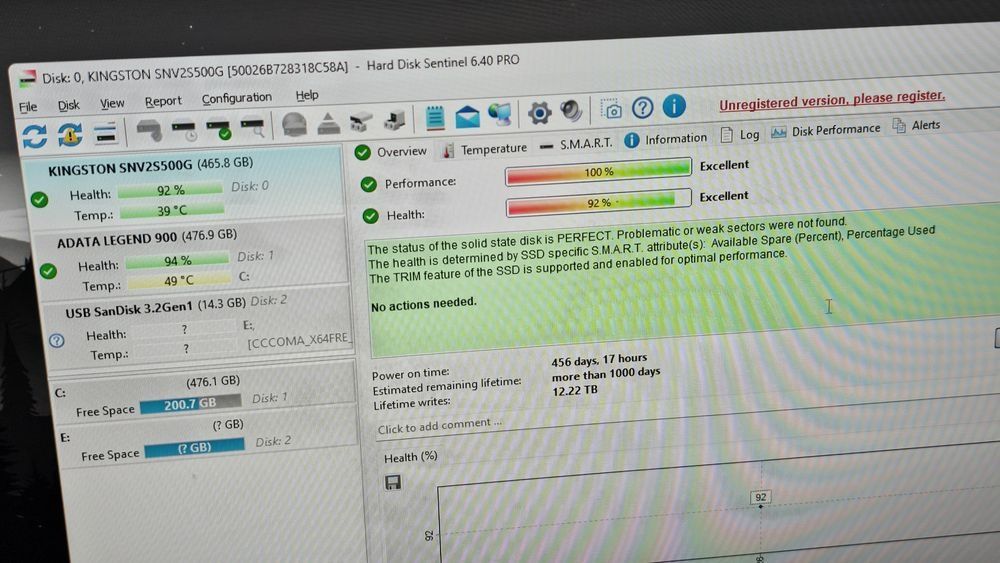This screenshot has width=1000, height=563.
Task: Click the question mark status icon beside USB SanDisk
Action: 57,340
